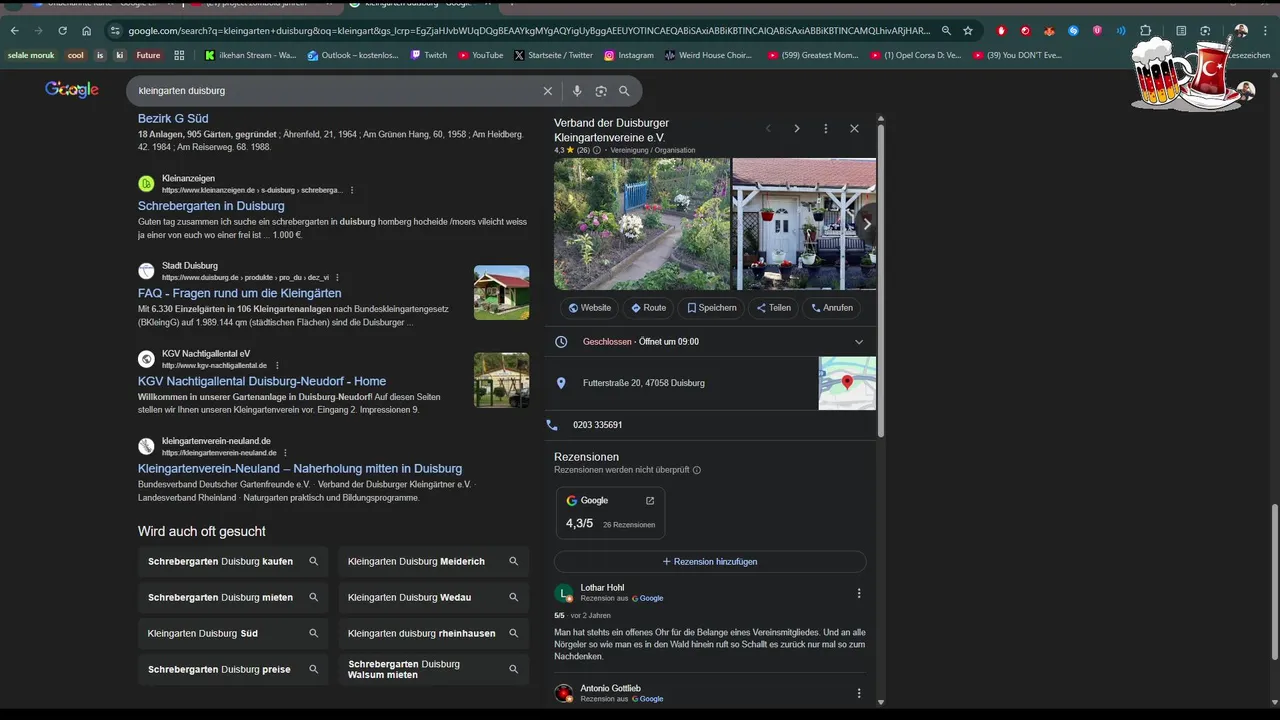Open Google Lens image search icon
This screenshot has height=720, width=1280.
601,91
